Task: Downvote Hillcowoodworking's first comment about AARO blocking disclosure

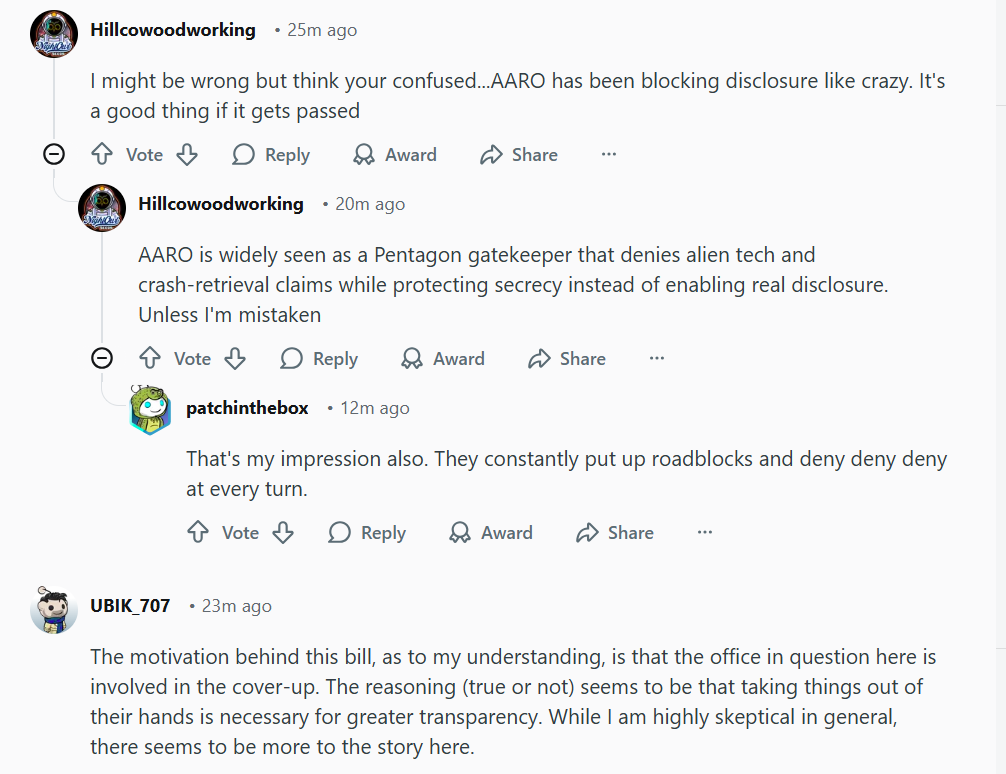Action: pos(187,155)
